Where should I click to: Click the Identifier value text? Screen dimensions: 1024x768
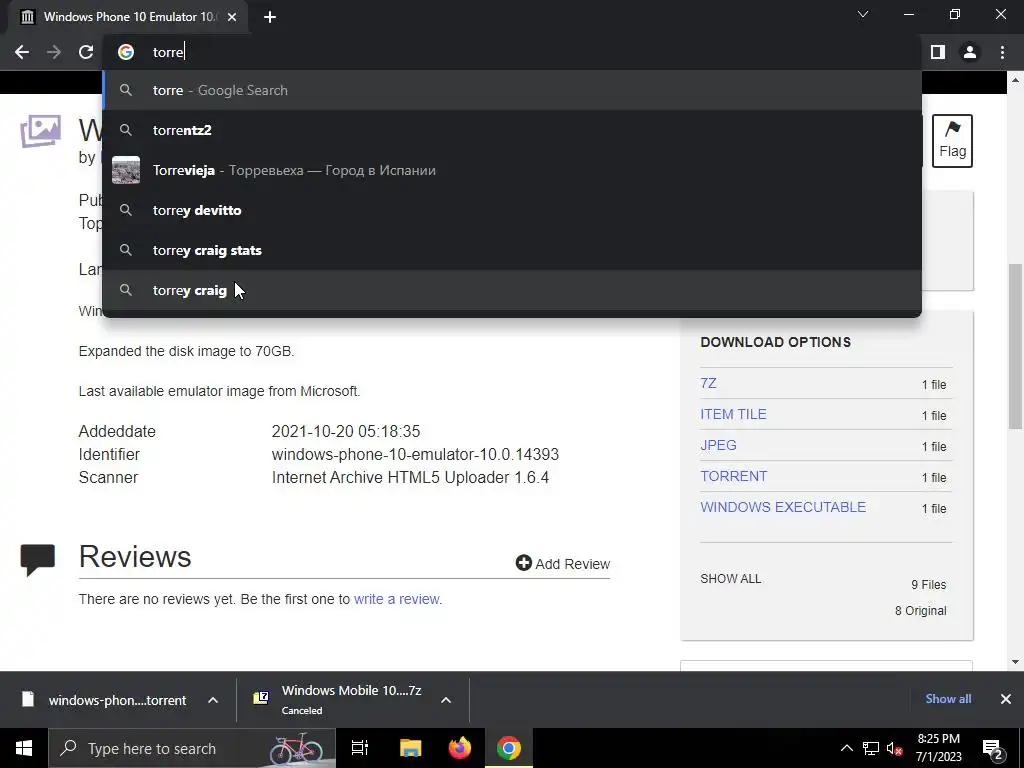[x=415, y=455]
